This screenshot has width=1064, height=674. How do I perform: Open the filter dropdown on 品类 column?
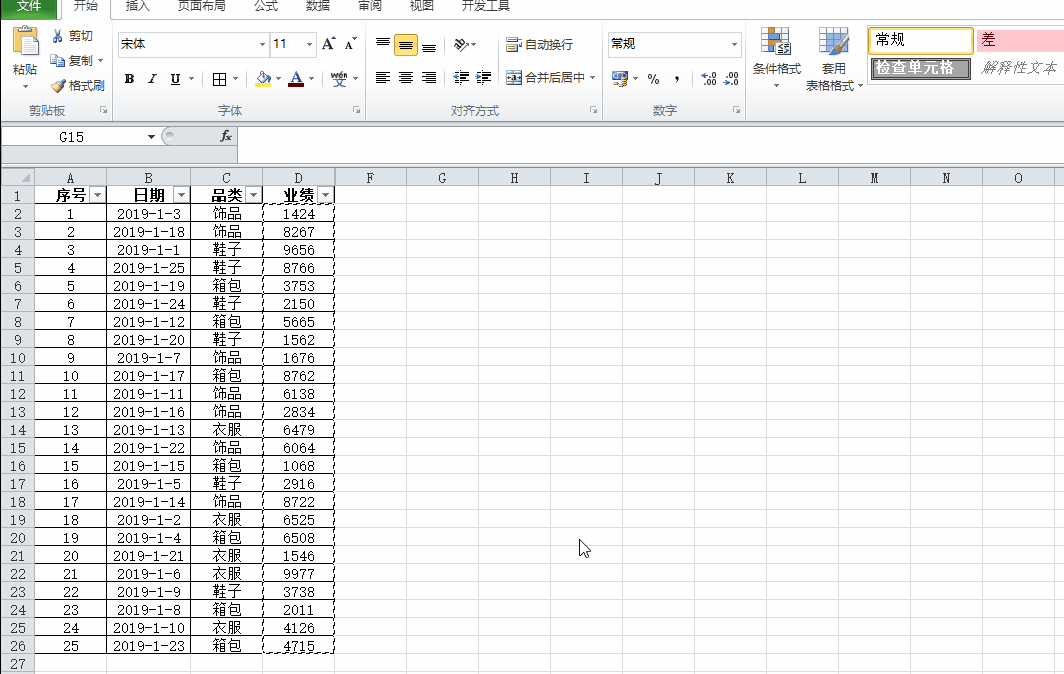253,193
